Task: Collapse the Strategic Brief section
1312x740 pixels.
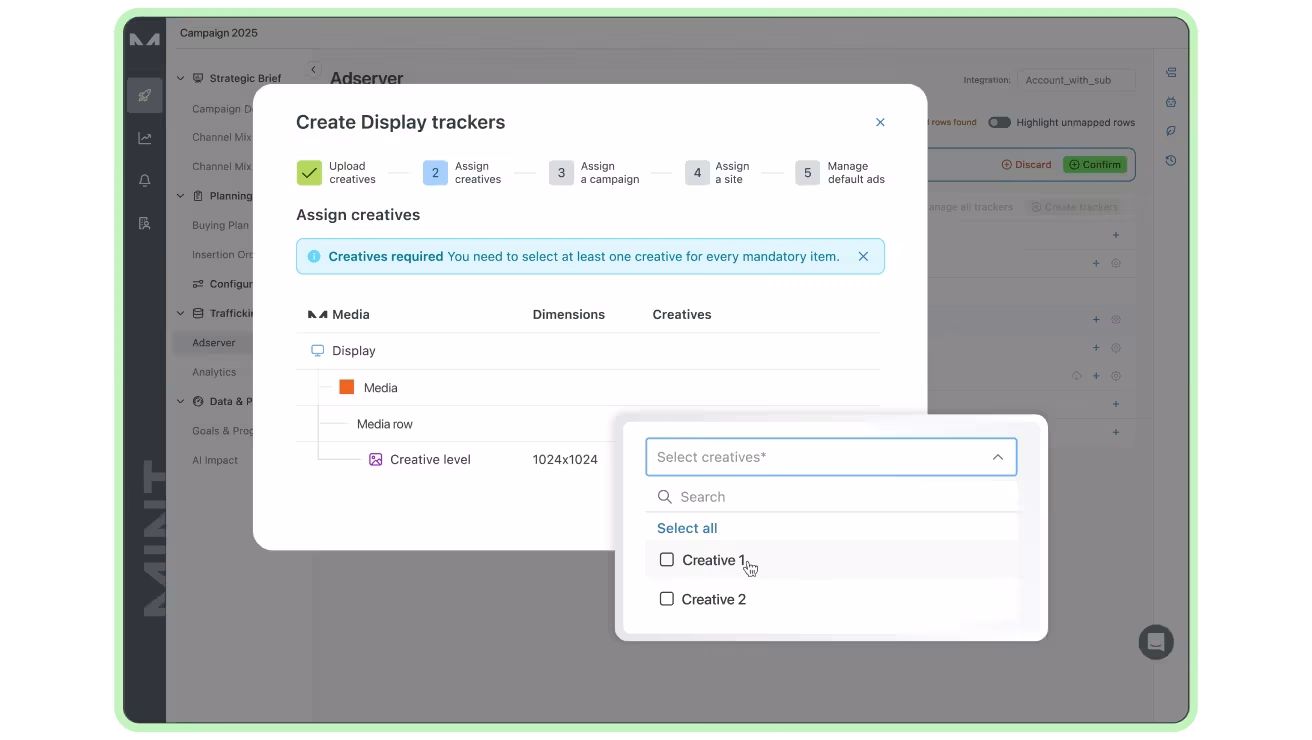Action: pos(181,78)
